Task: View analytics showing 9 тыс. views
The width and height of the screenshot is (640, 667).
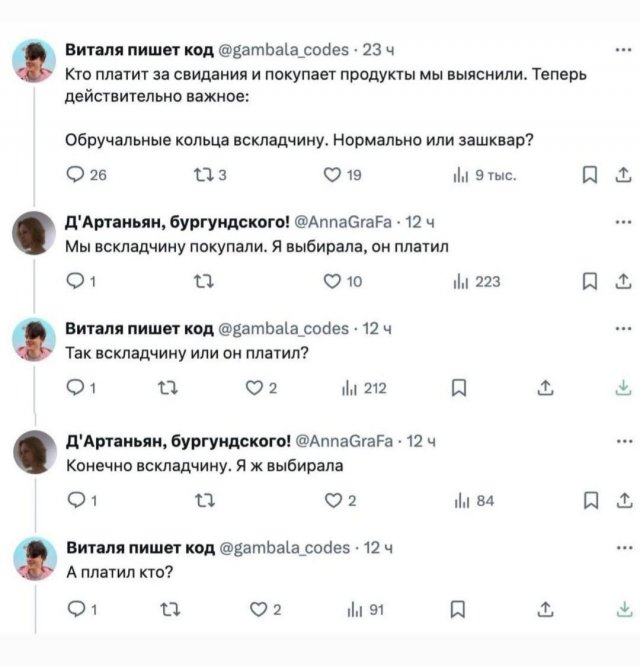Action: pyautogui.click(x=463, y=177)
